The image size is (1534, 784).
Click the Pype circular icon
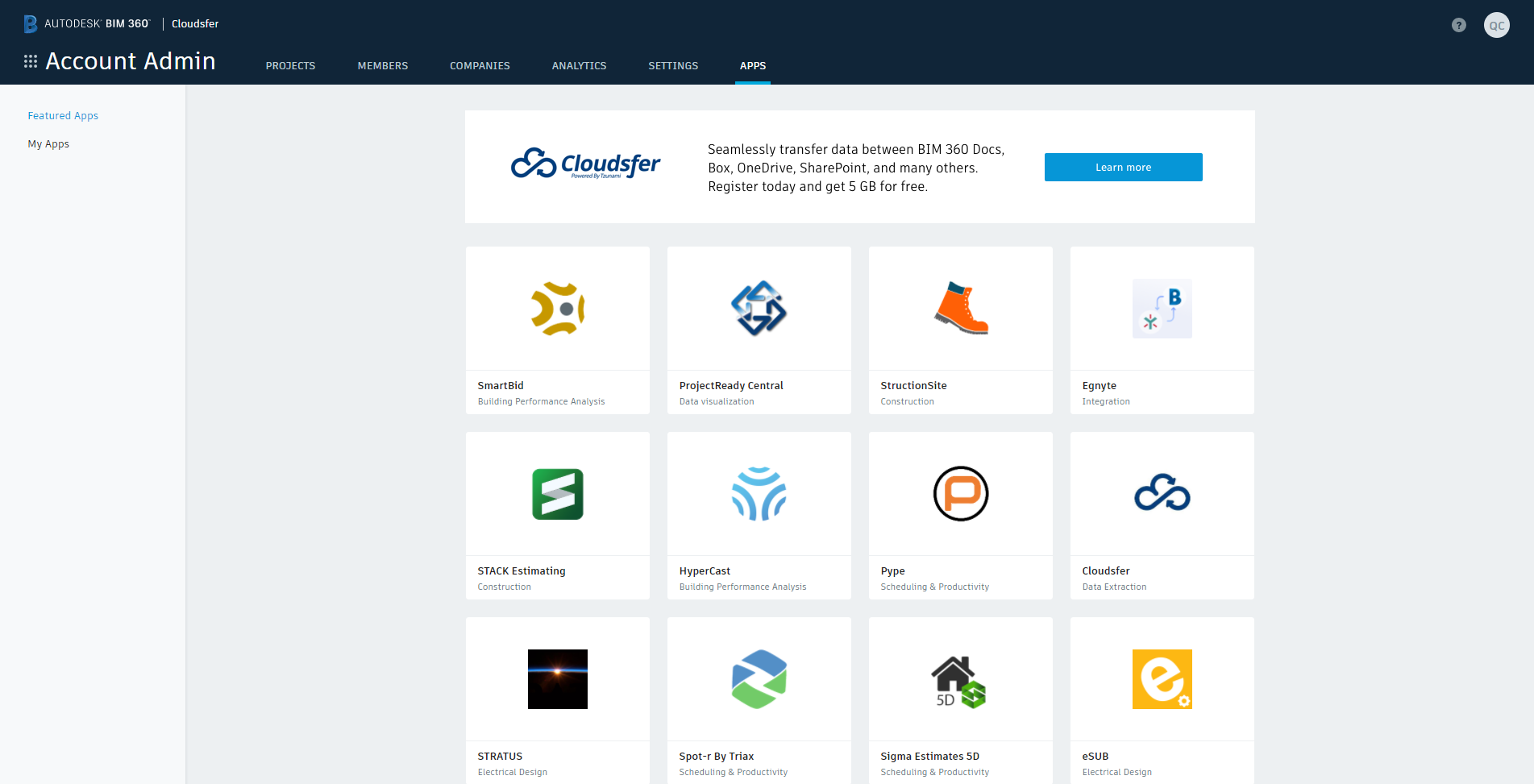(961, 494)
